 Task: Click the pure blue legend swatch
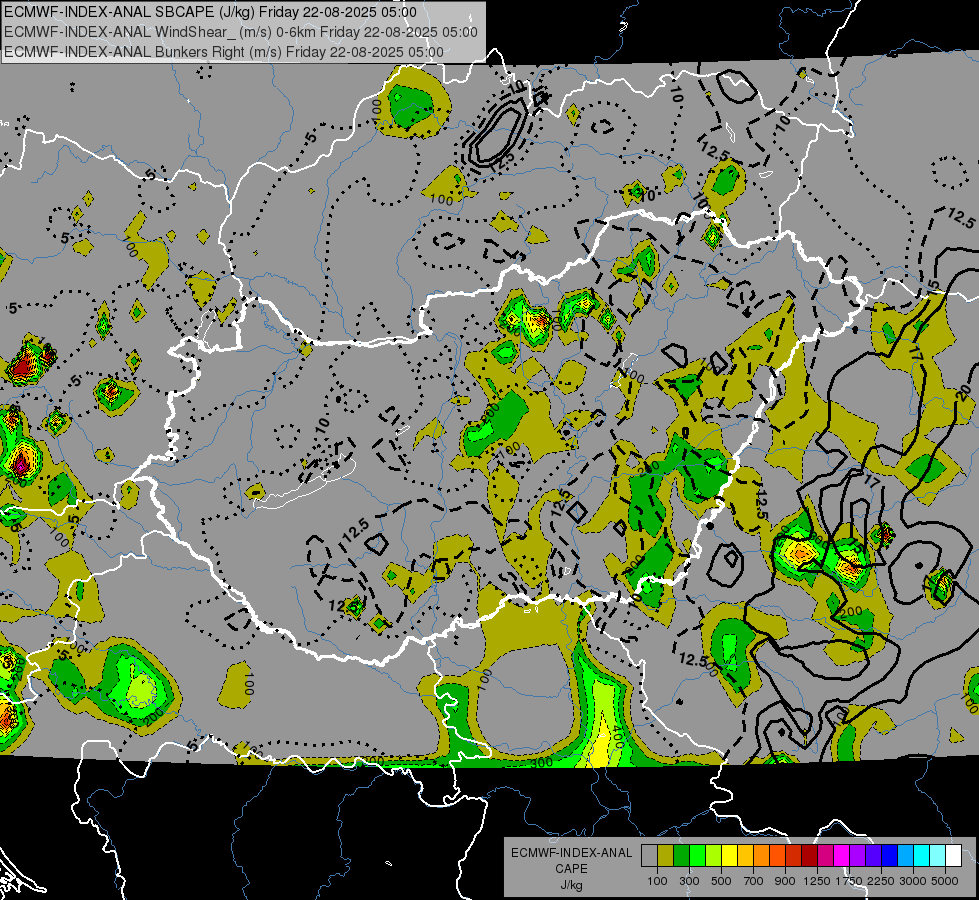(x=889, y=856)
